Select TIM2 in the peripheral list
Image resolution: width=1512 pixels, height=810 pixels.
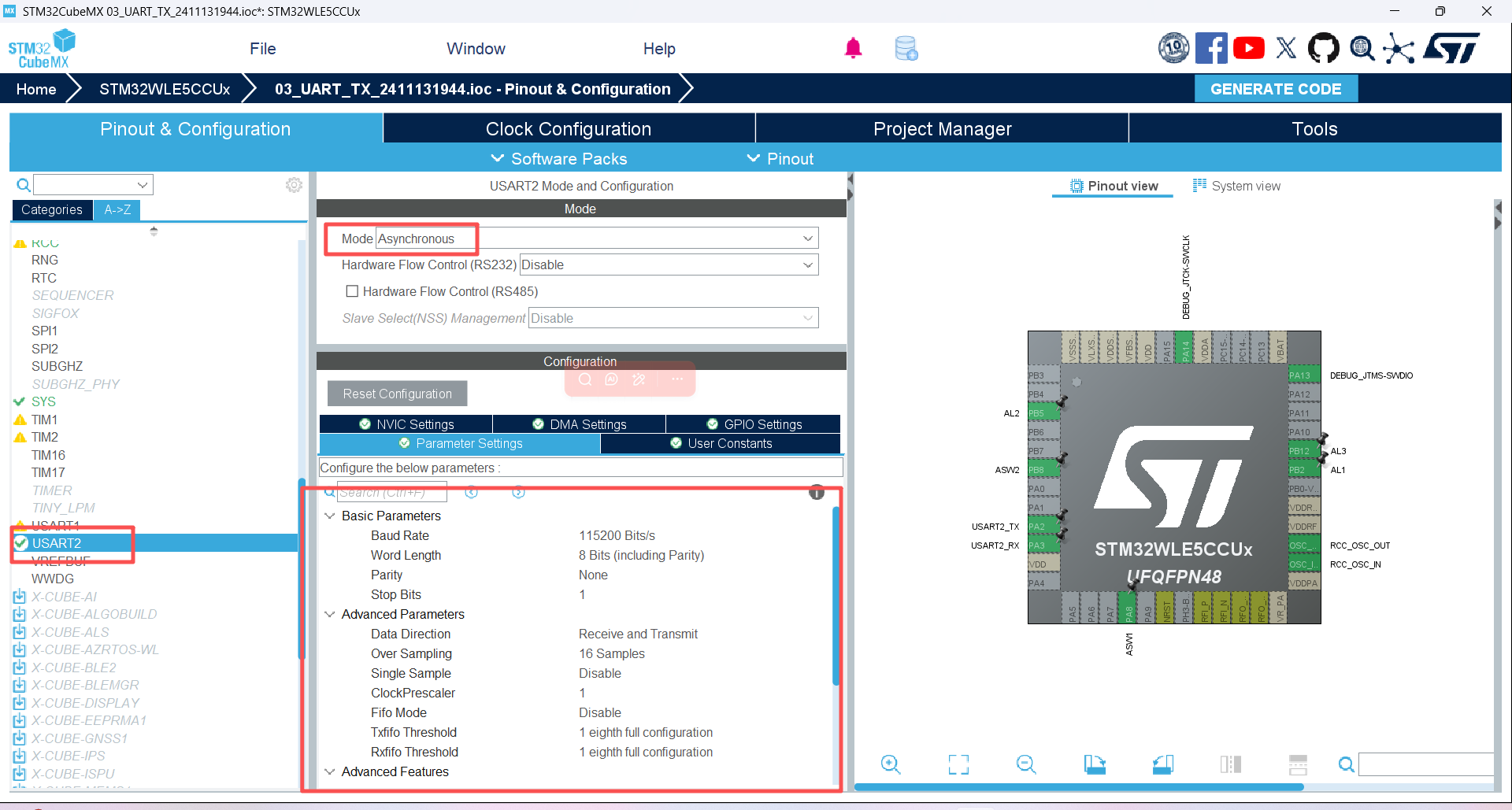pos(45,437)
